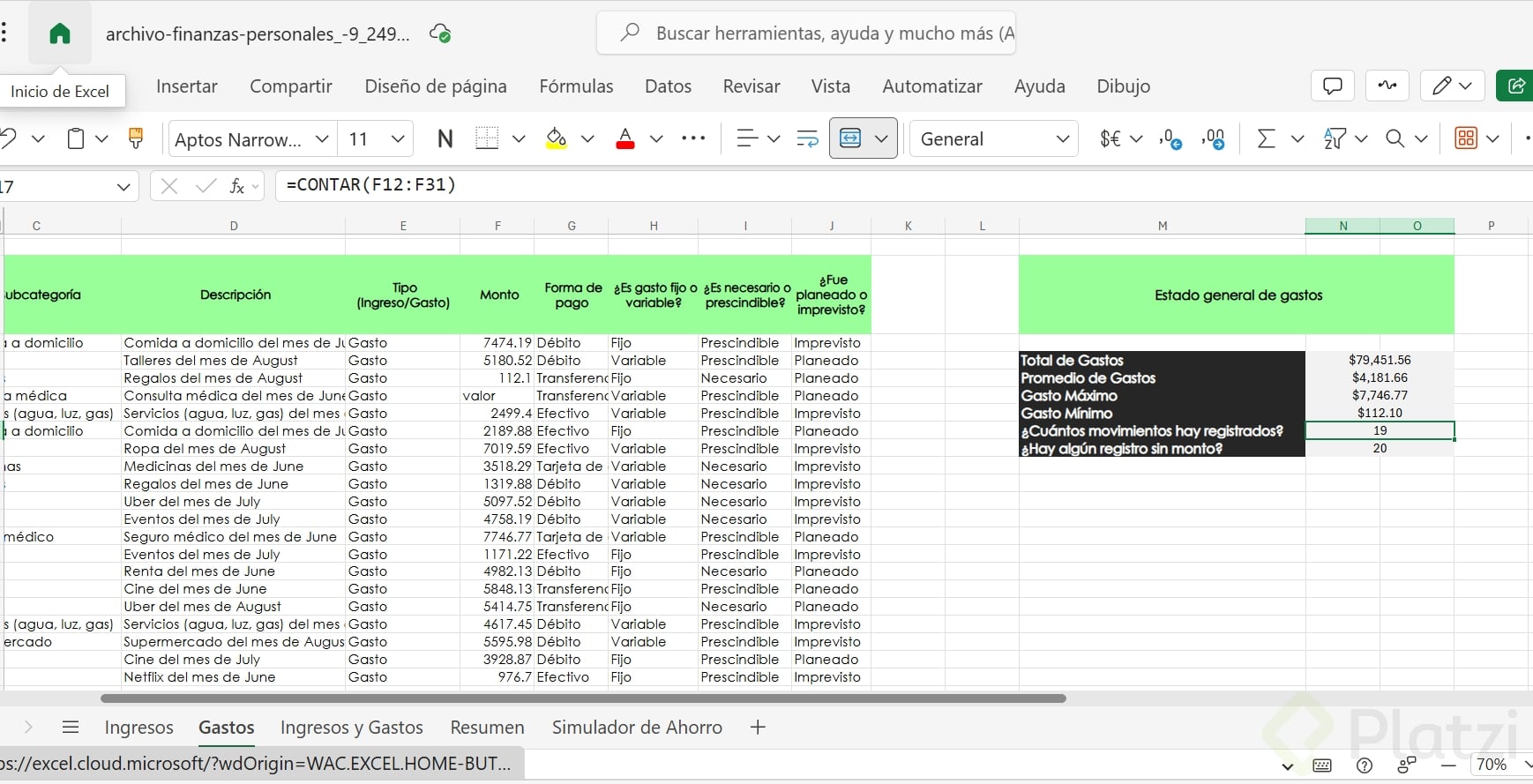This screenshot has height=784, width=1533.
Task: Apply the red font color icon
Action: [x=625, y=138]
